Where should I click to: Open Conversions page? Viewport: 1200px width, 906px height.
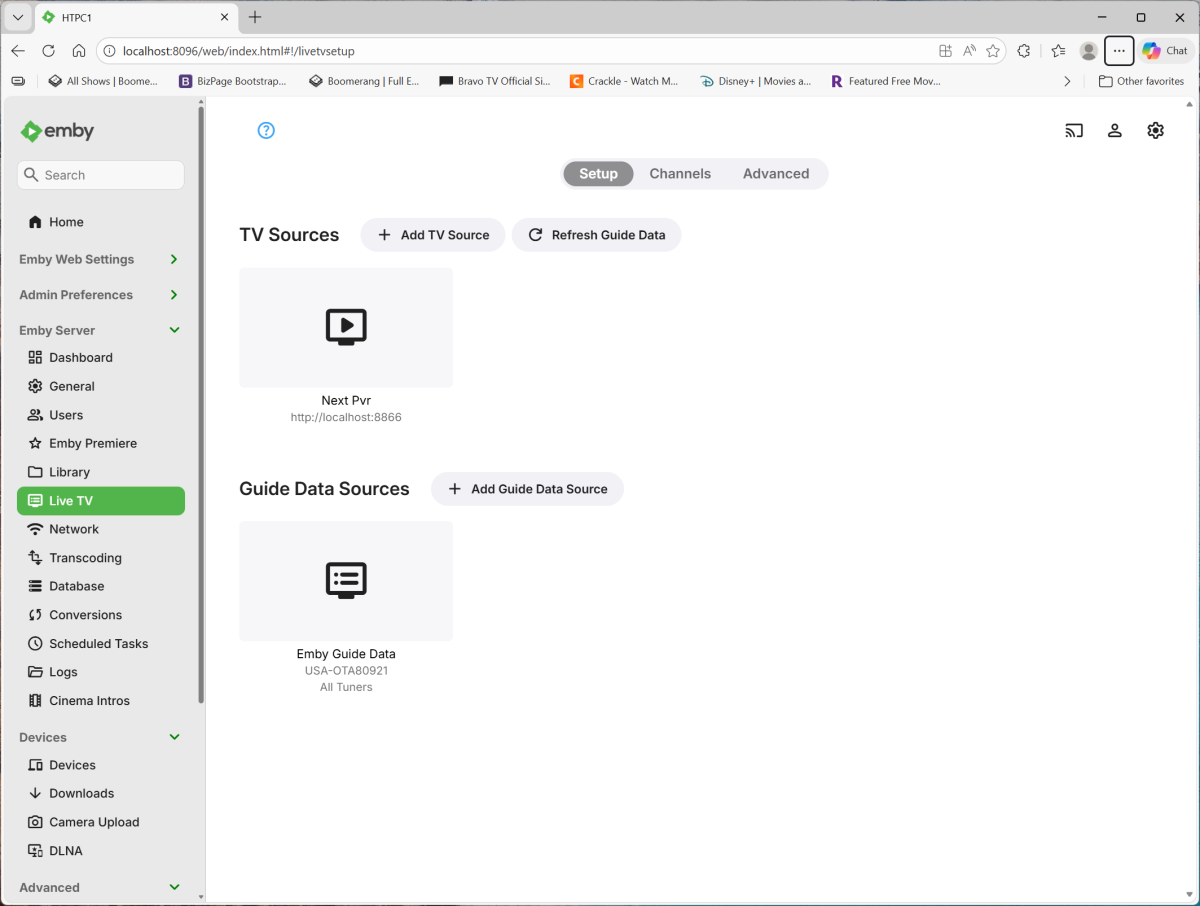101,615
